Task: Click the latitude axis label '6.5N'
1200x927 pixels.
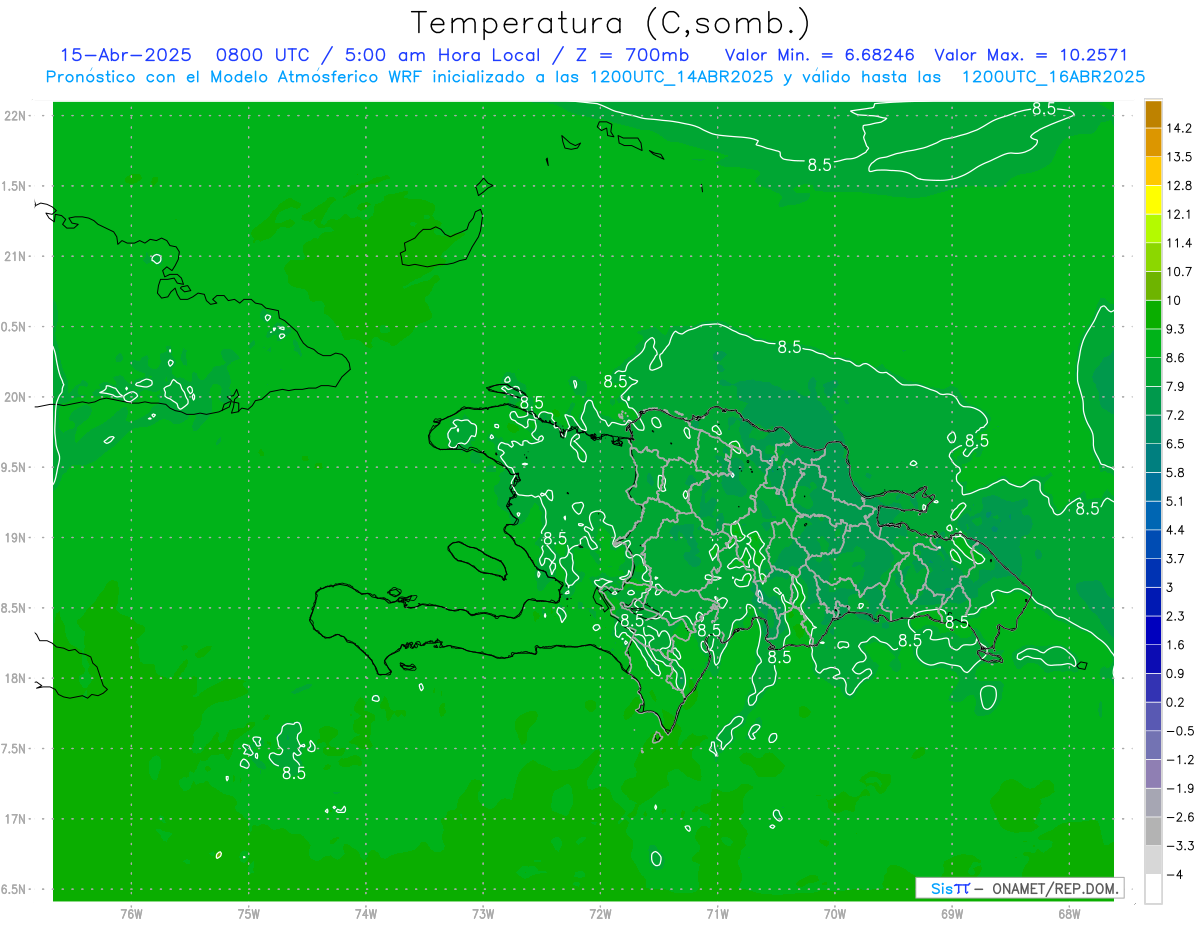Action: [x=15, y=890]
